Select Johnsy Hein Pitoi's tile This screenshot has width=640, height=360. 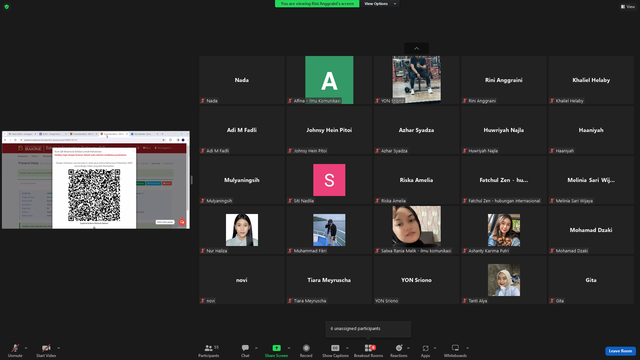329,130
